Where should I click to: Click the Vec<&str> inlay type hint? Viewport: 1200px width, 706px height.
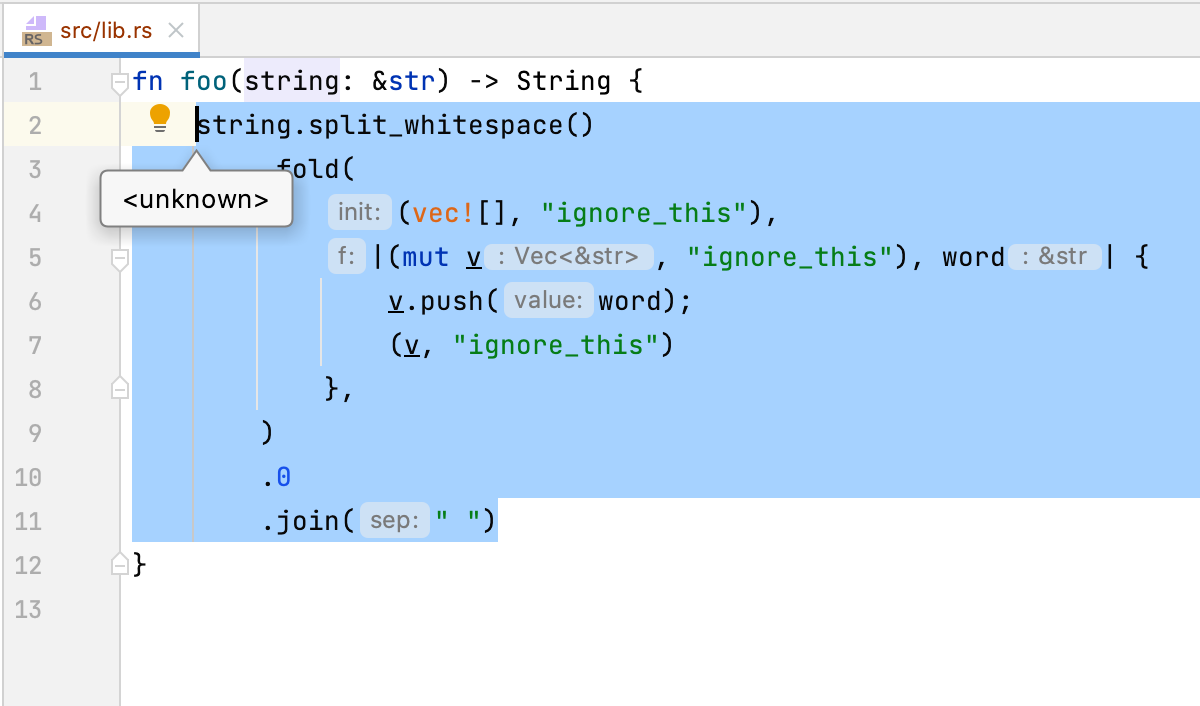point(571,256)
